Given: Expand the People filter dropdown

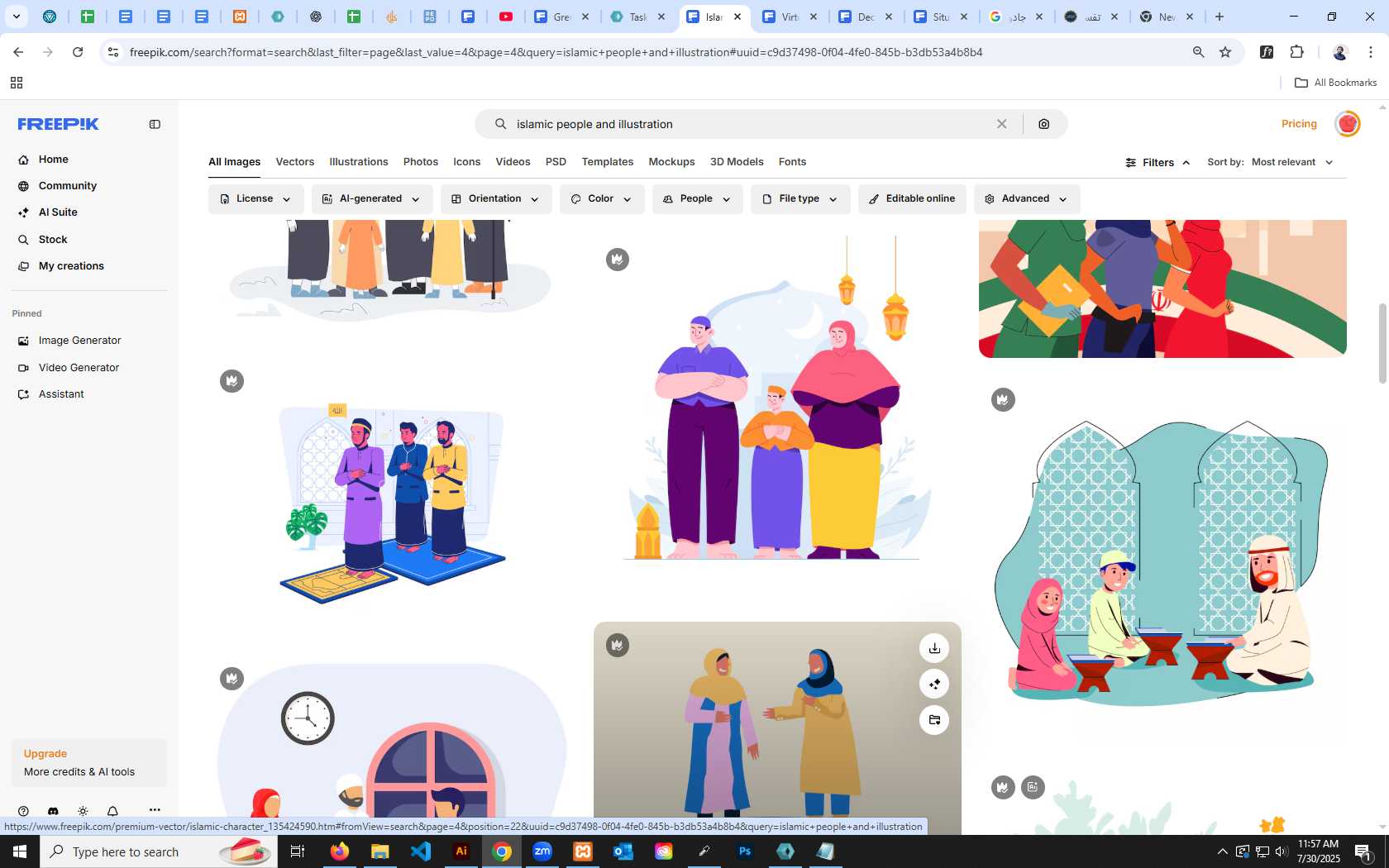Looking at the screenshot, I should 696,199.
